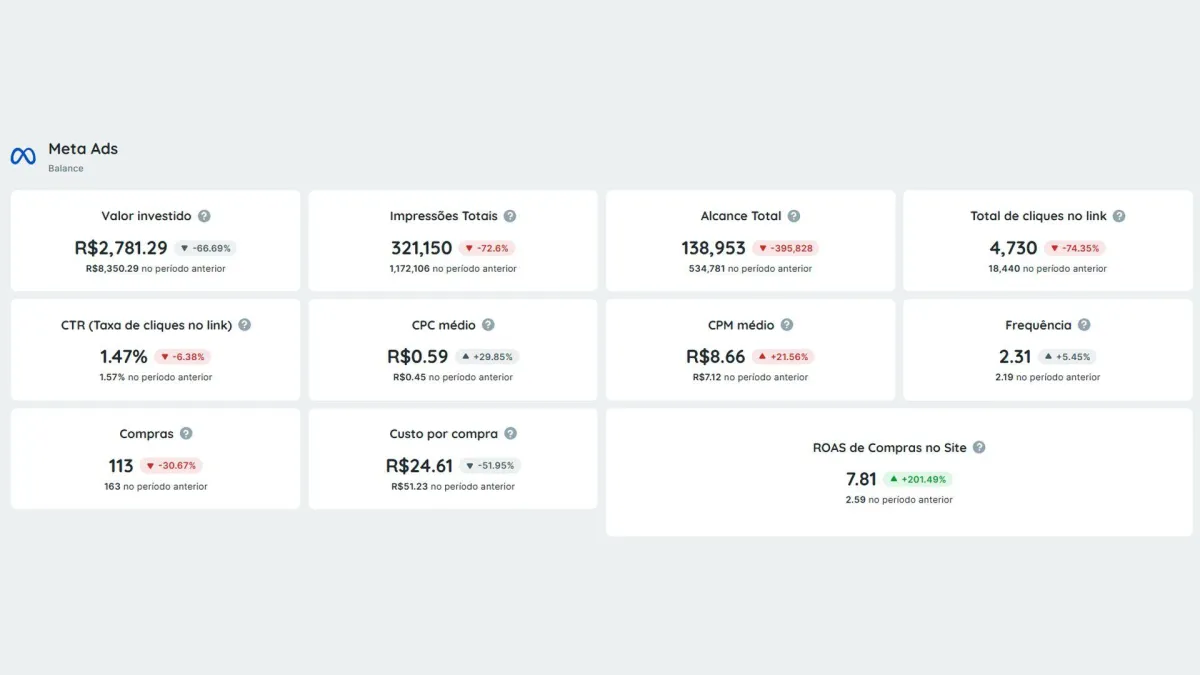This screenshot has width=1200, height=675.
Task: Click the +21.56% CPM change badge
Action: tap(784, 357)
